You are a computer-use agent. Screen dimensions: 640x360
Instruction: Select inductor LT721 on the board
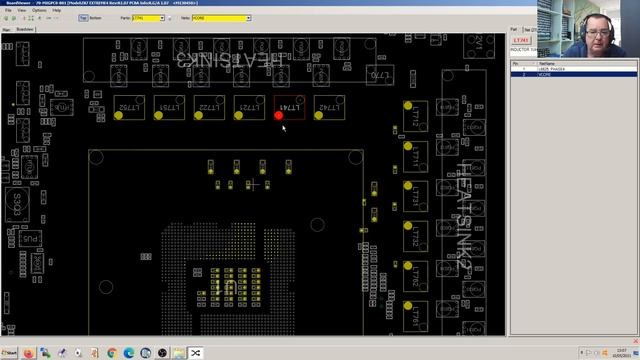pyautogui.click(x=249, y=107)
